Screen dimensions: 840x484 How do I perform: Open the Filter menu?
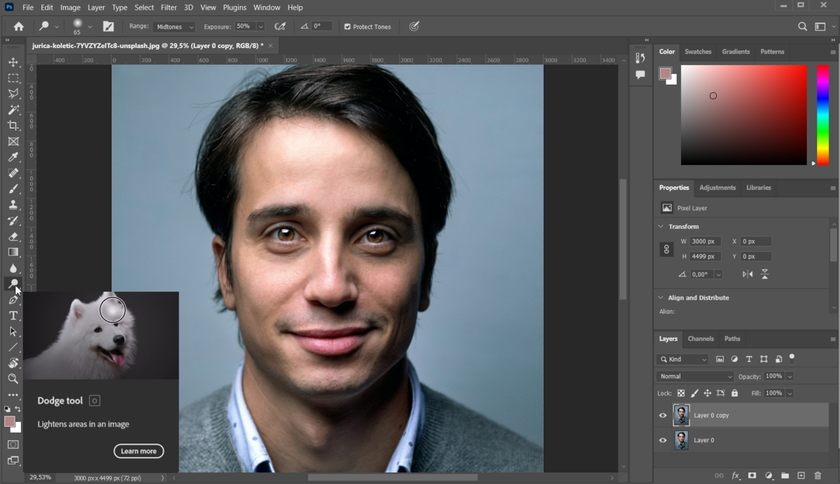[168, 7]
